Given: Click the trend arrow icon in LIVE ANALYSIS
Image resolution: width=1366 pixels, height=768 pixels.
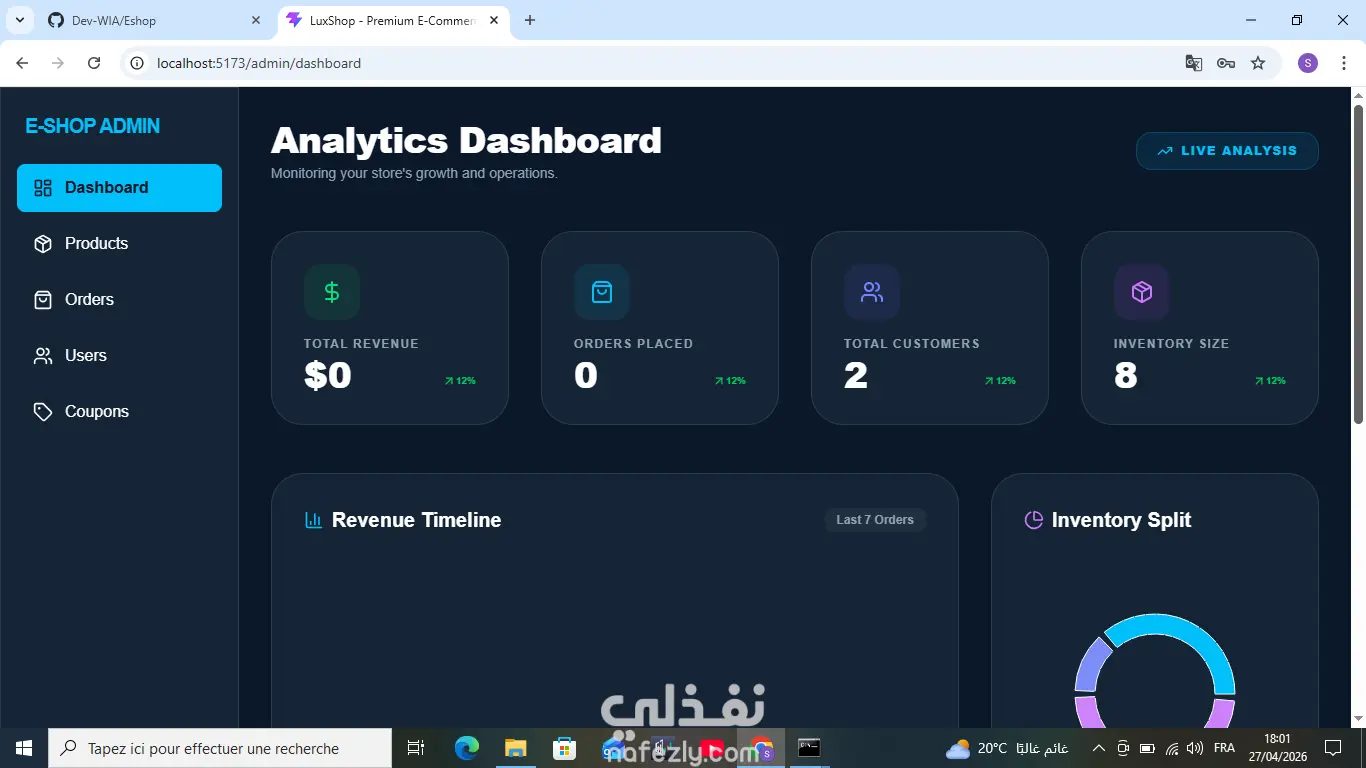Looking at the screenshot, I should click(1165, 151).
